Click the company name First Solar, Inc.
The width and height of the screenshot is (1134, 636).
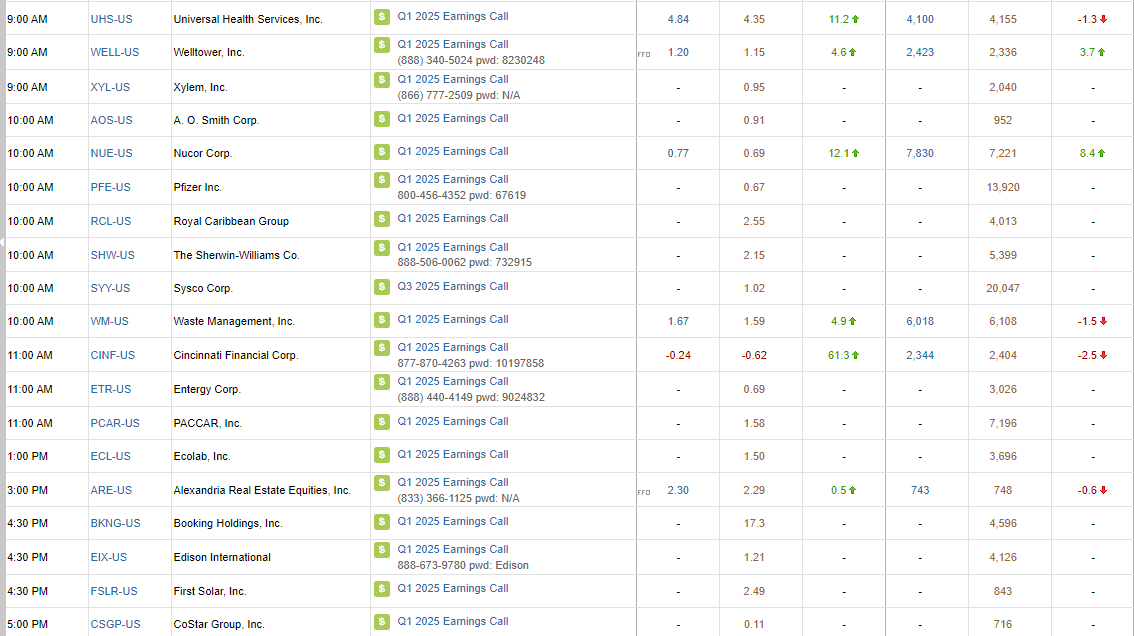click(210, 591)
